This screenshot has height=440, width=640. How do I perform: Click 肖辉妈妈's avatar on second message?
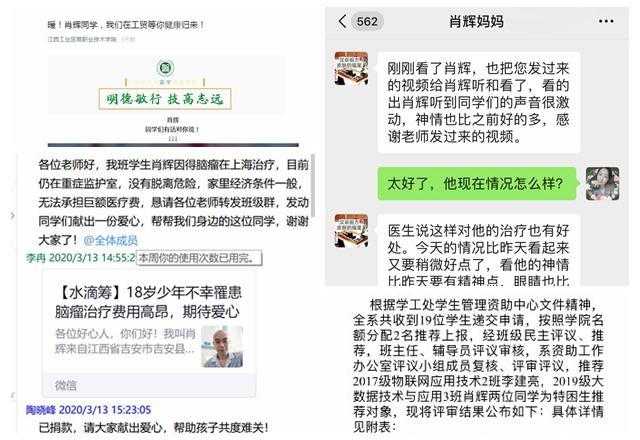coord(351,231)
